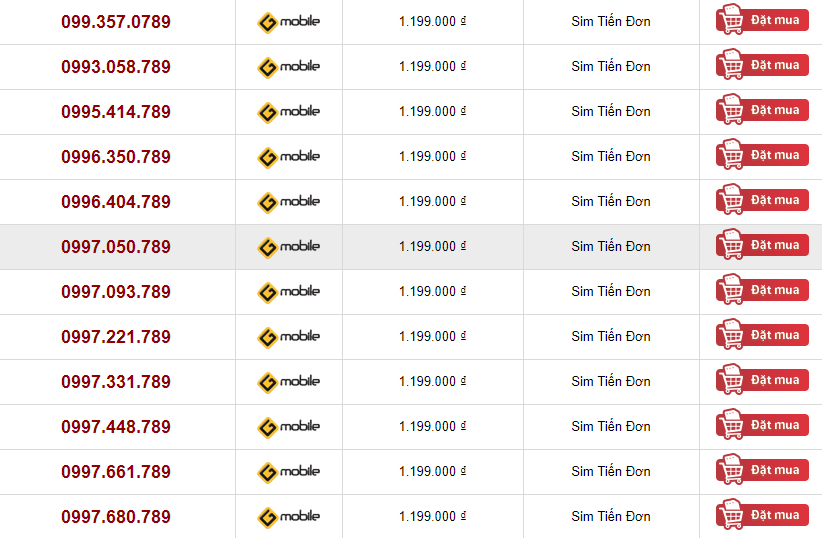Click Gmobile logo in 0996.404.789 row
This screenshot has height=538, width=822.
pyautogui.click(x=288, y=202)
